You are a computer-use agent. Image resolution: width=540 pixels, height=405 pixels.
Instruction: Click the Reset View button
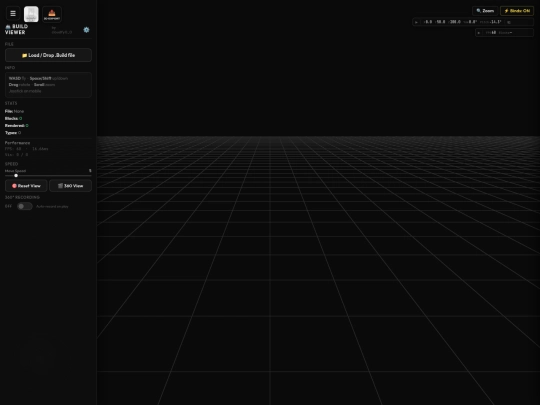tap(26, 186)
